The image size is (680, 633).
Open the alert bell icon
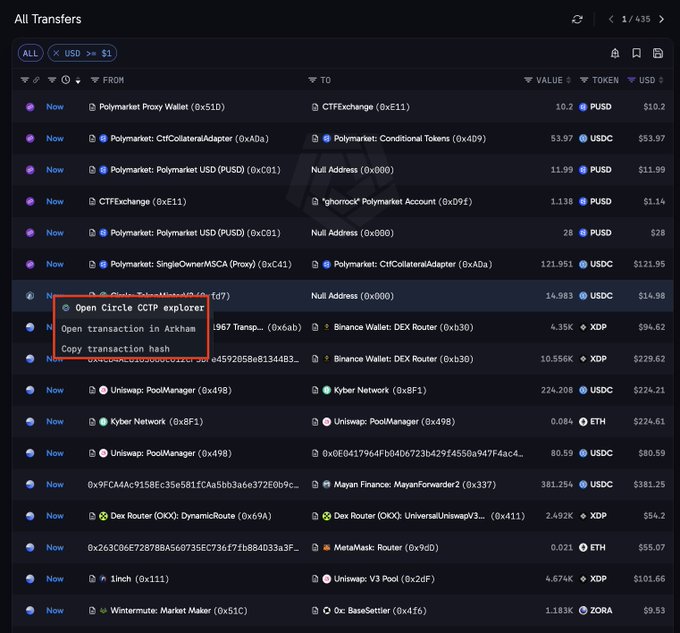[615, 53]
